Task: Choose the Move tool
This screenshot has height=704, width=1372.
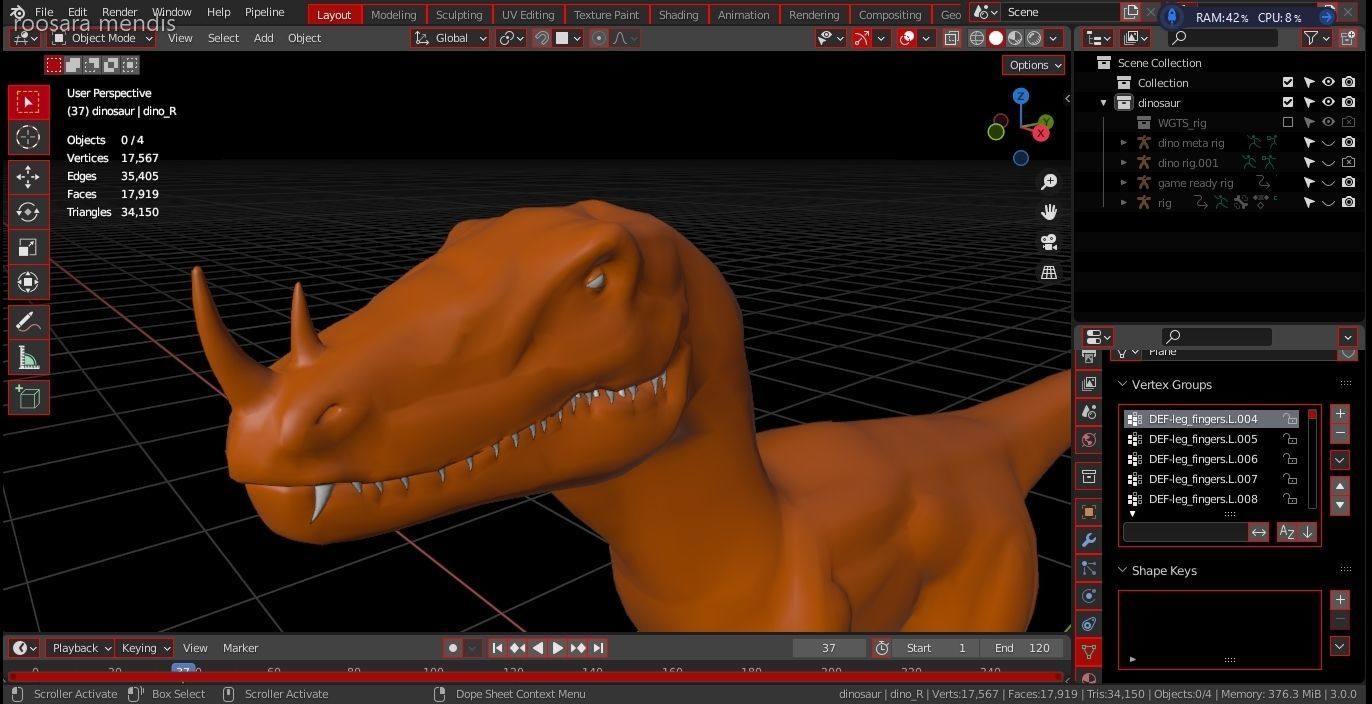Action: click(28, 177)
